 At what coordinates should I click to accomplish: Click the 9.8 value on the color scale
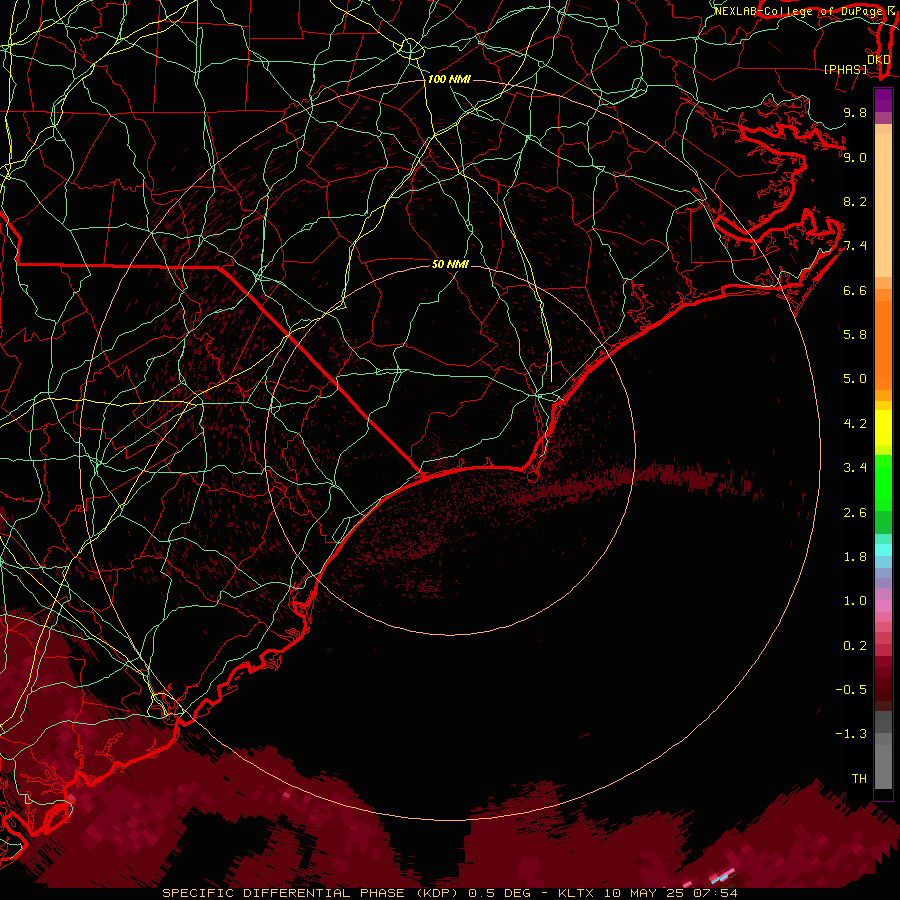(855, 112)
